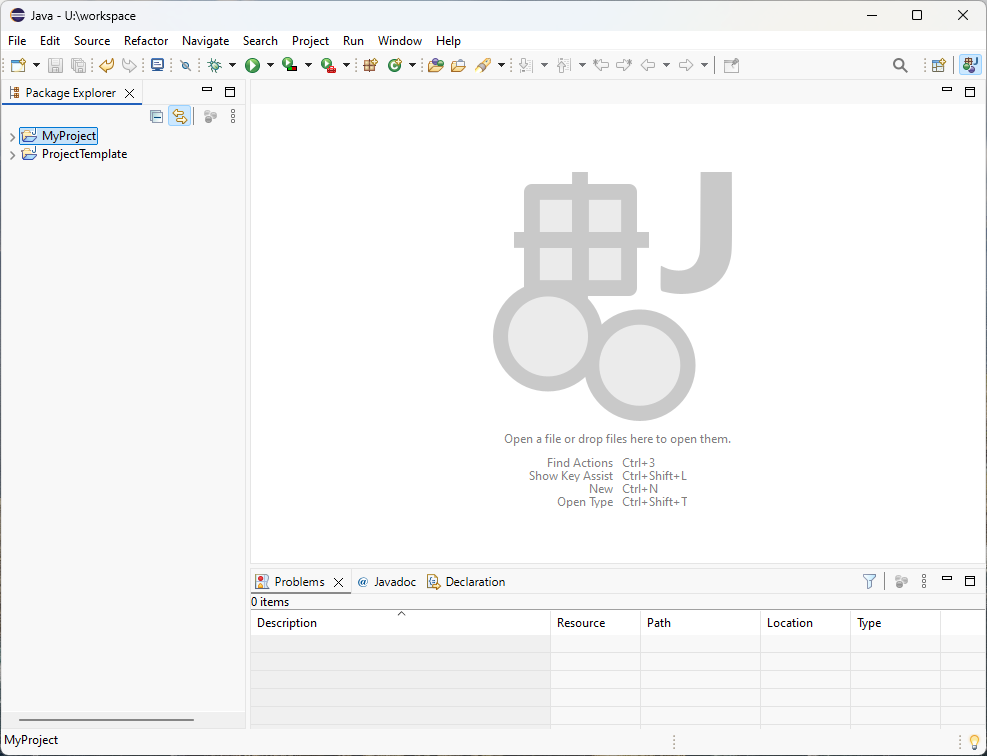Open the Run button dropdown arrow

[270, 65]
